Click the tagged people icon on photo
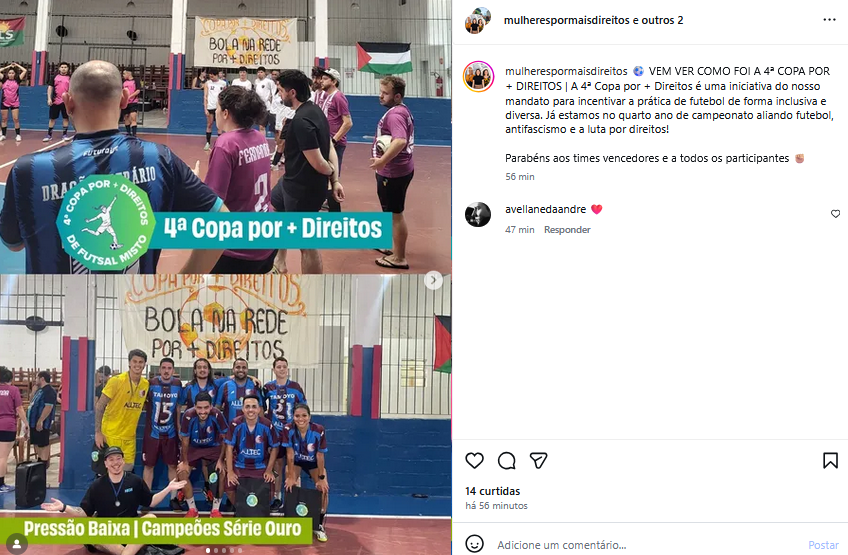 (17, 543)
